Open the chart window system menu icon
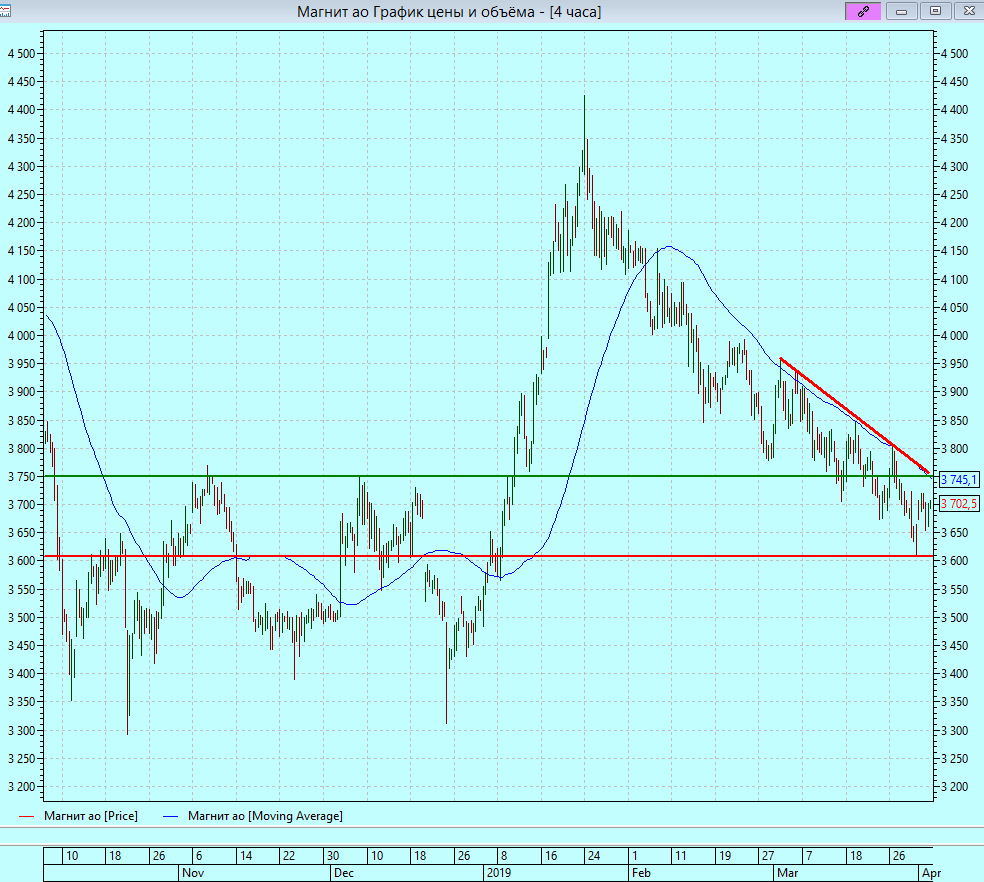Viewport: 984px width, 882px height. [5, 10]
